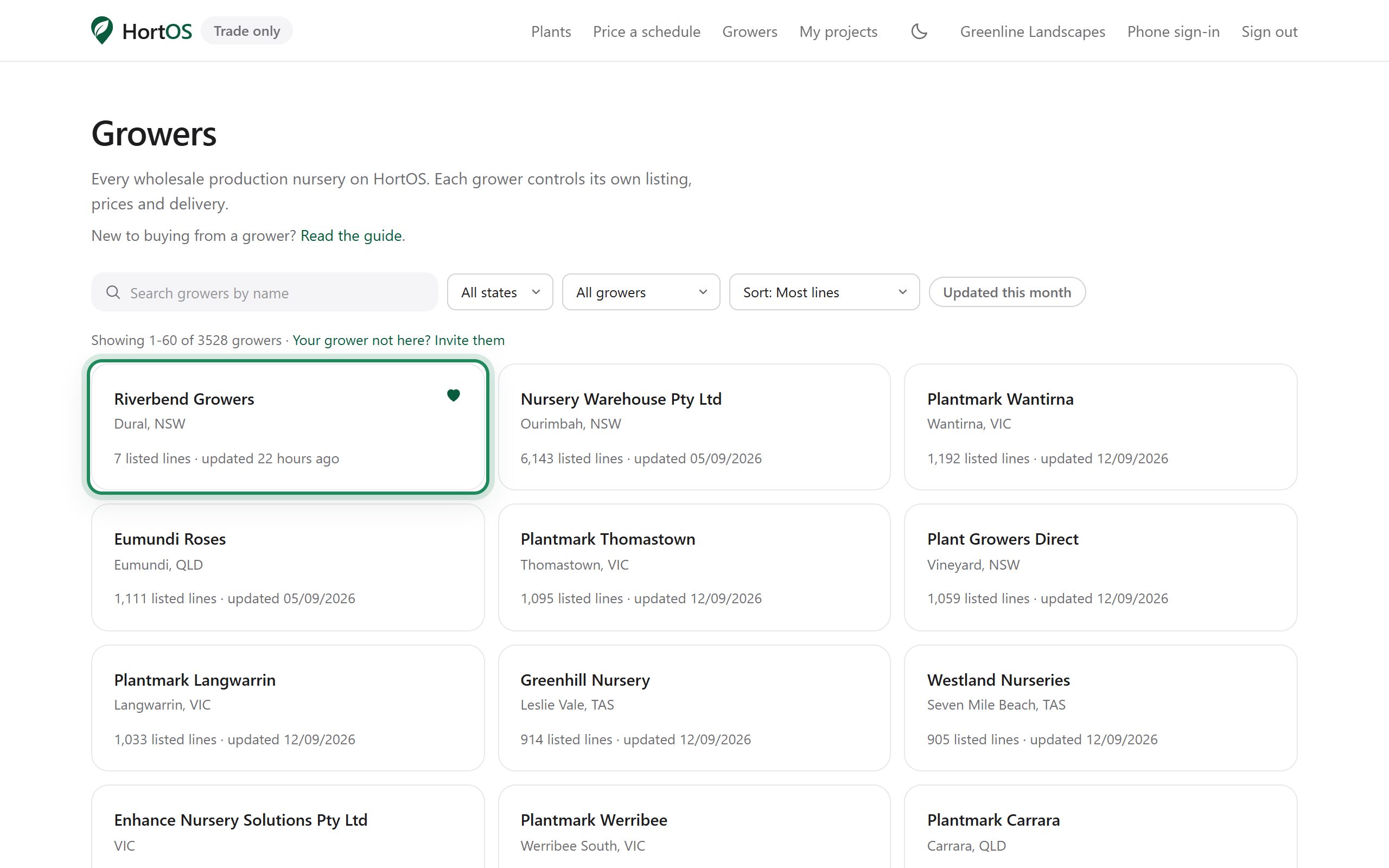Open Plant Growers Direct card
The width and height of the screenshot is (1389, 868).
point(1100,567)
